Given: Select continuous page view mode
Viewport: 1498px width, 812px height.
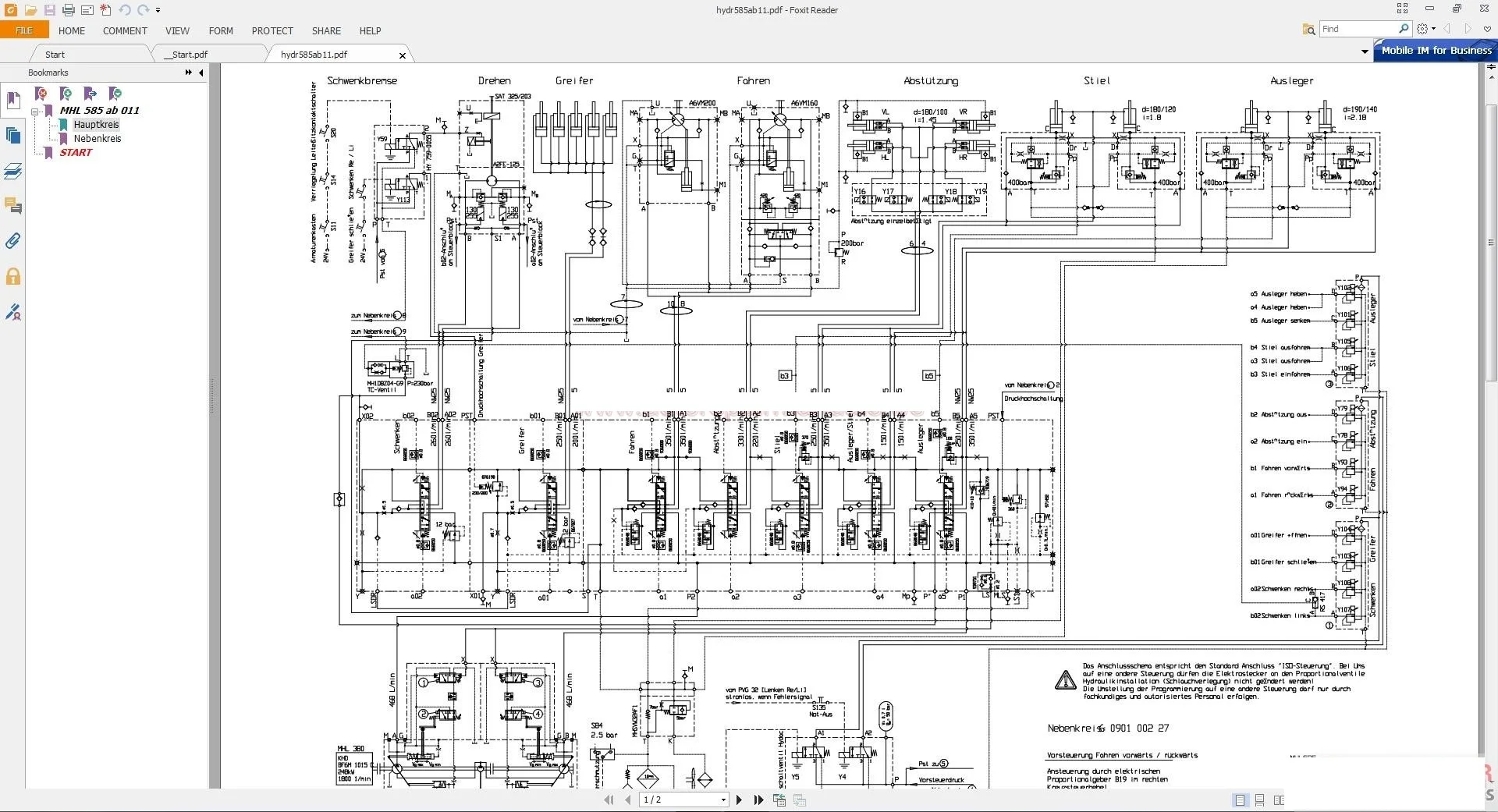Looking at the screenshot, I should (x=1259, y=800).
